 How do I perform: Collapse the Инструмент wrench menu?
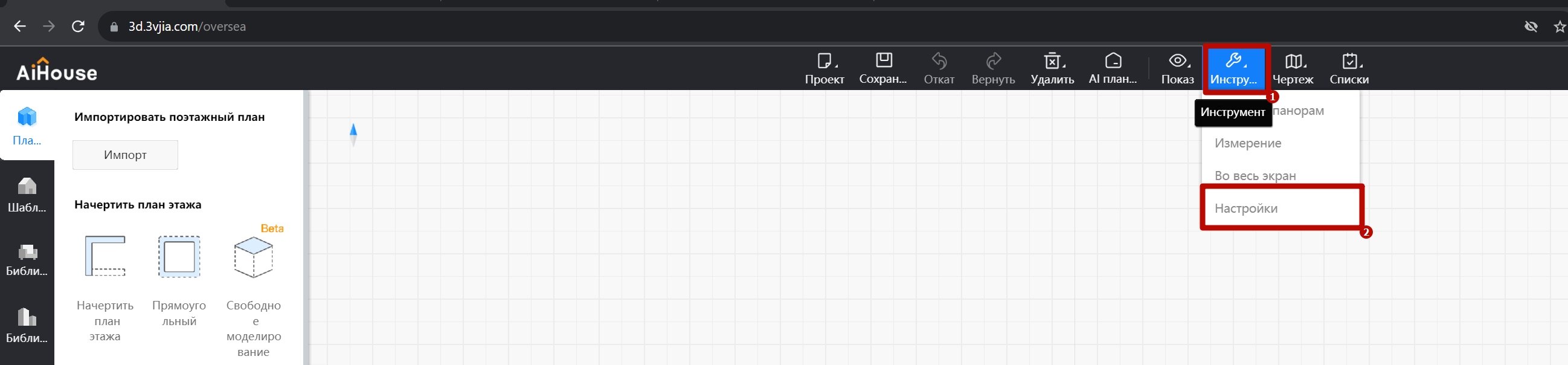coord(1234,68)
